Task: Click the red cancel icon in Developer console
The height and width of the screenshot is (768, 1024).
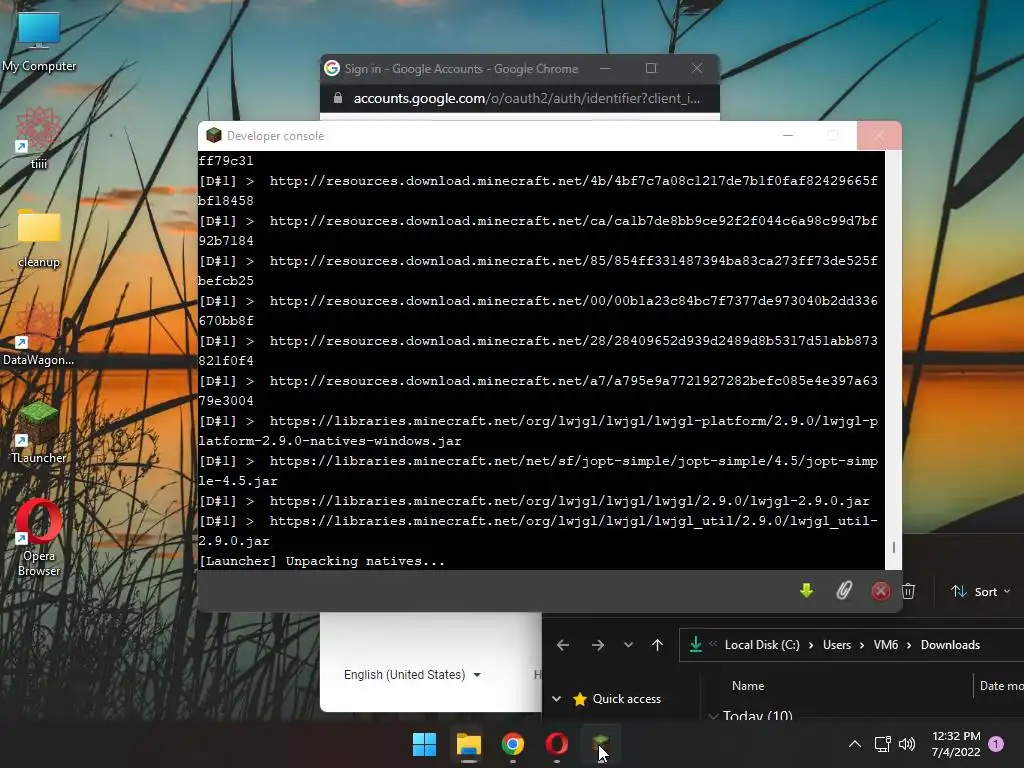Action: 880,591
